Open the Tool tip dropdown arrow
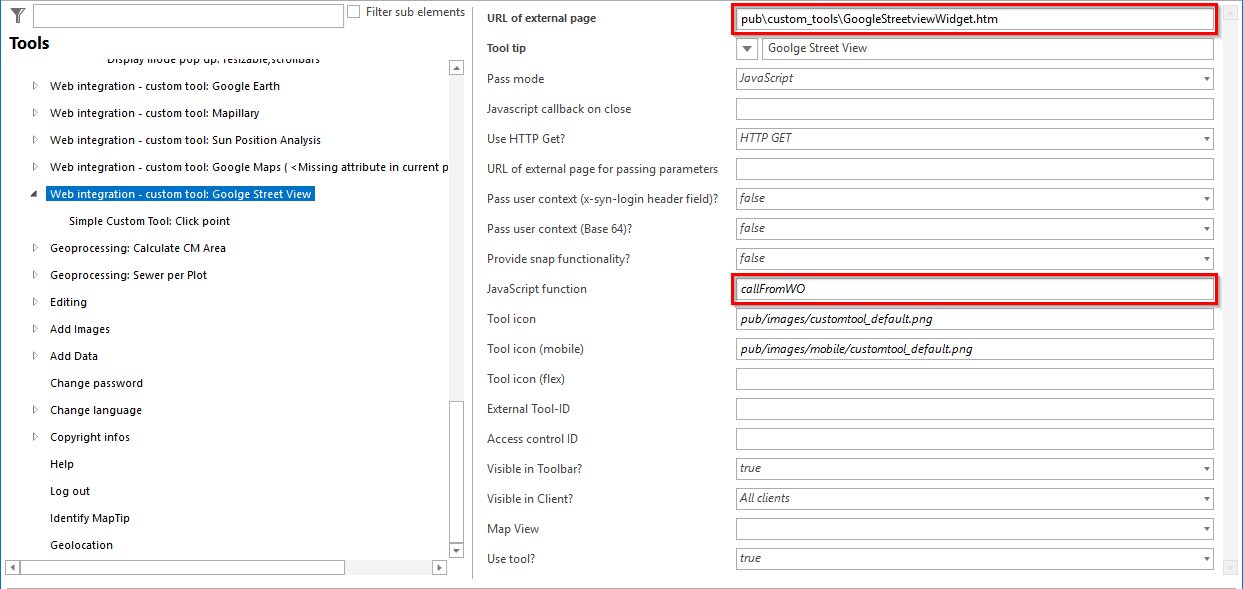1243x589 pixels. click(745, 48)
